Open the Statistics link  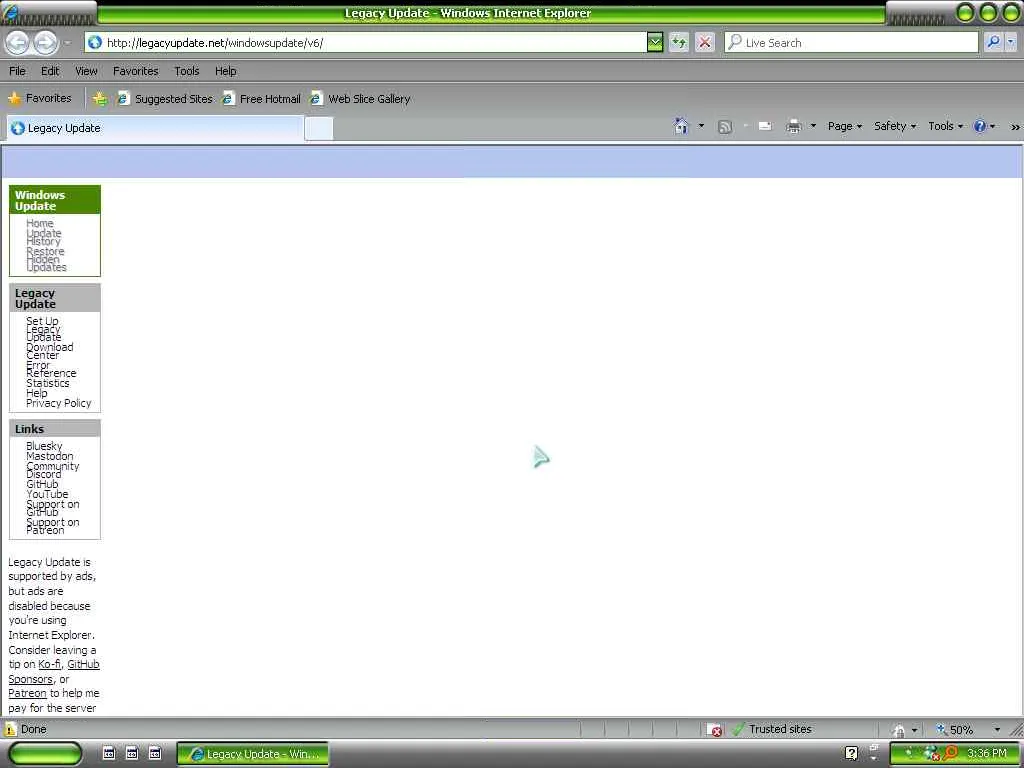click(x=48, y=383)
